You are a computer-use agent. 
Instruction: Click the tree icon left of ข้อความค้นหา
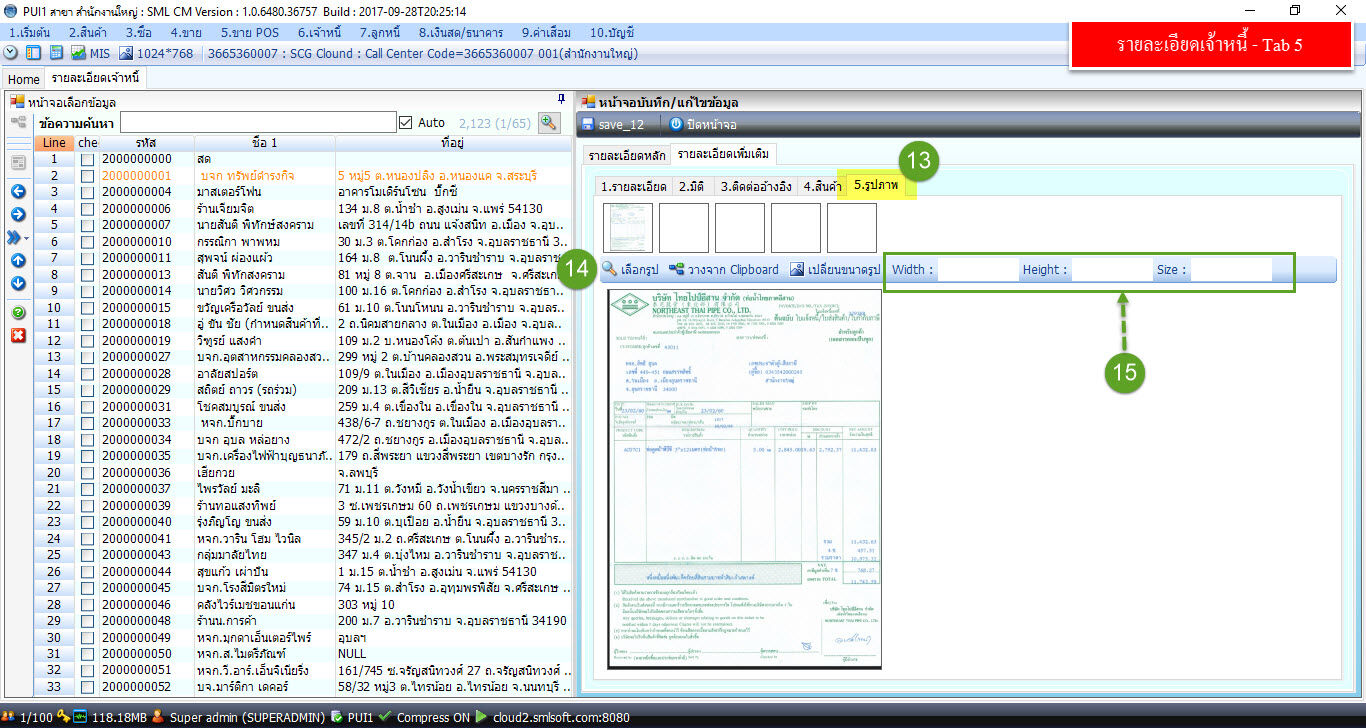tap(18, 122)
